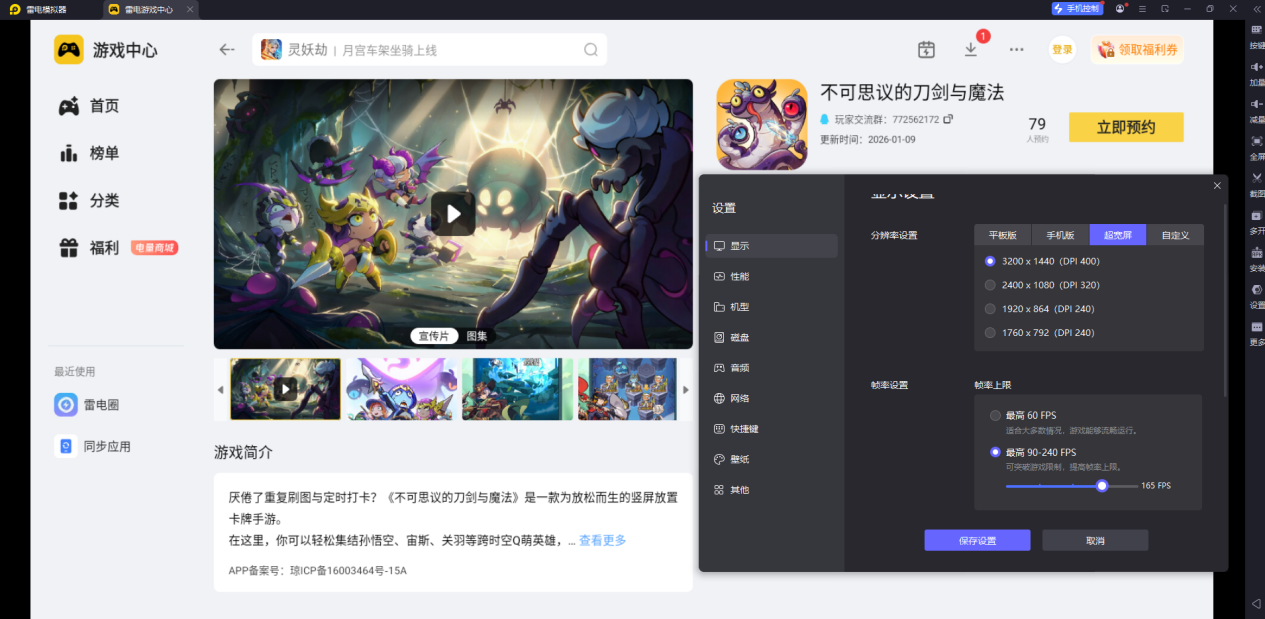The width and height of the screenshot is (1265, 619).
Task: Select 1760 x 792 (DPI 240) resolution
Action: pyautogui.click(x=1039, y=333)
